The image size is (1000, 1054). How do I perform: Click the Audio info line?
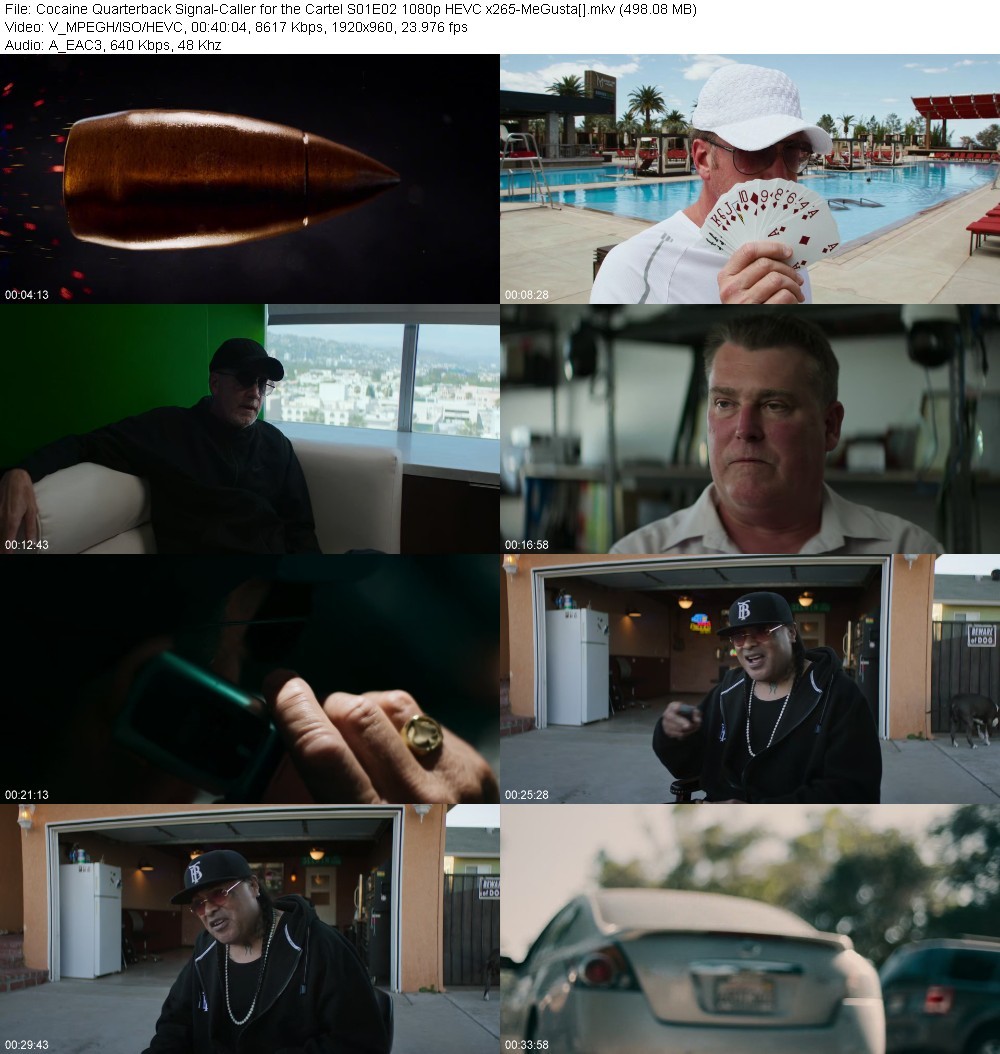coord(113,45)
